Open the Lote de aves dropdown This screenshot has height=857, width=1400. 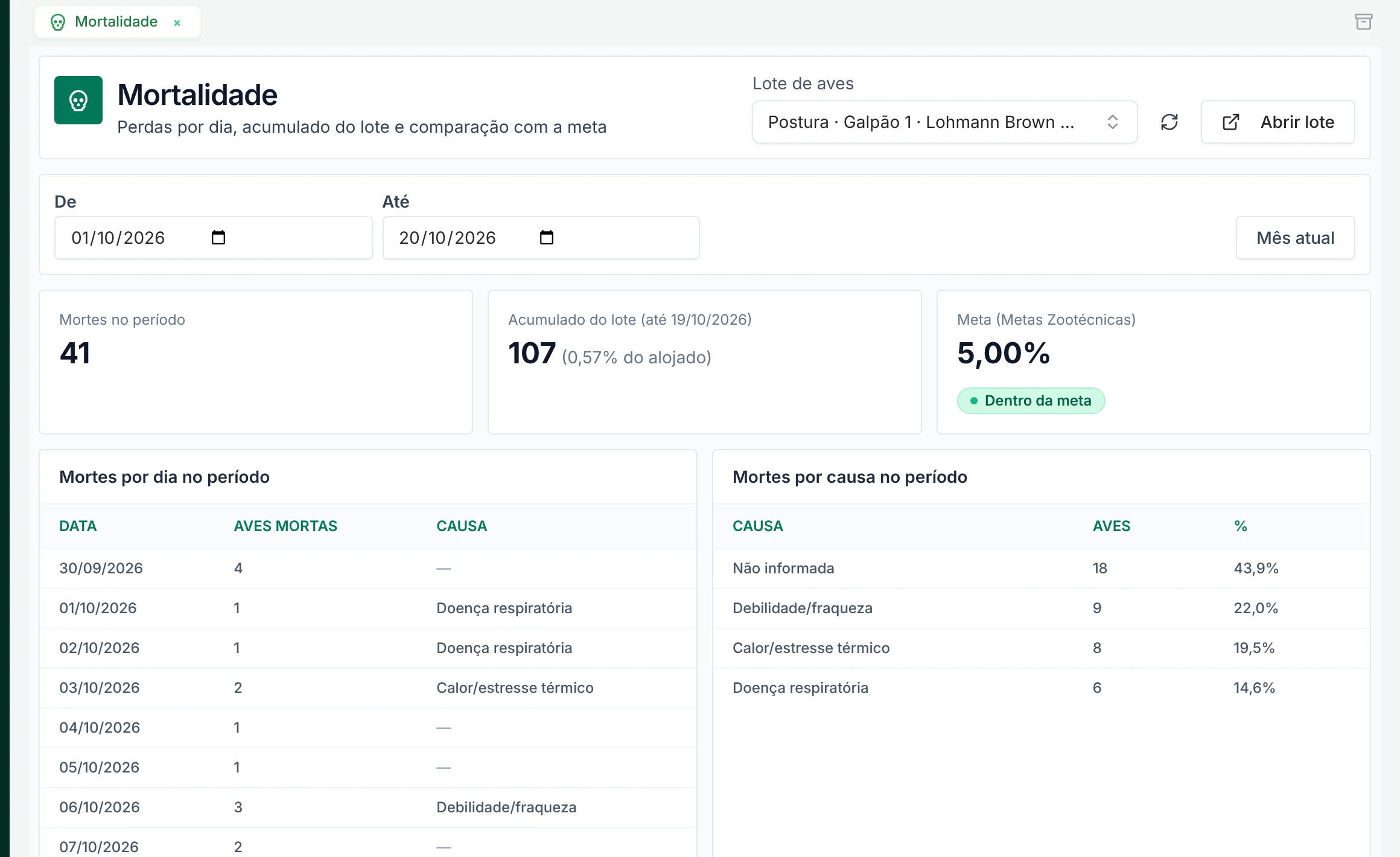click(x=944, y=122)
